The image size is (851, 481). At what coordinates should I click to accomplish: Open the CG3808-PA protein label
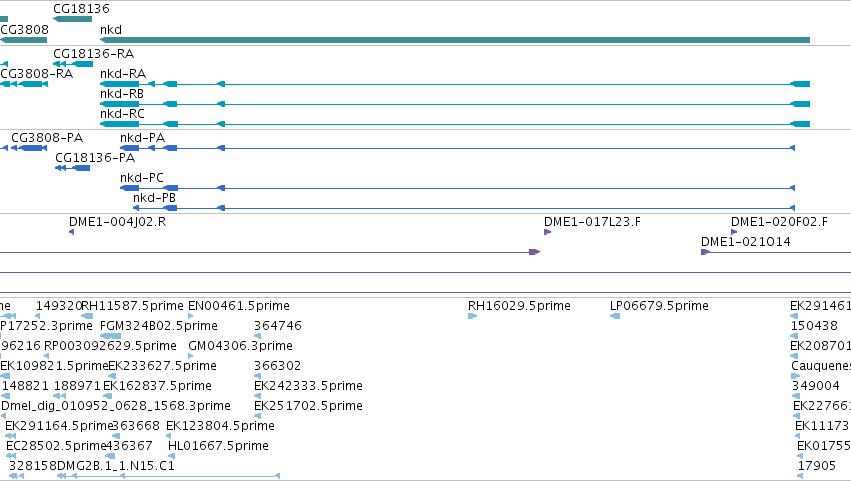click(47, 138)
